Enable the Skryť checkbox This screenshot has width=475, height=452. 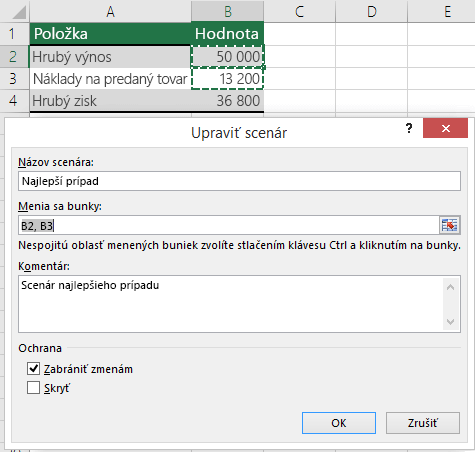(33, 388)
